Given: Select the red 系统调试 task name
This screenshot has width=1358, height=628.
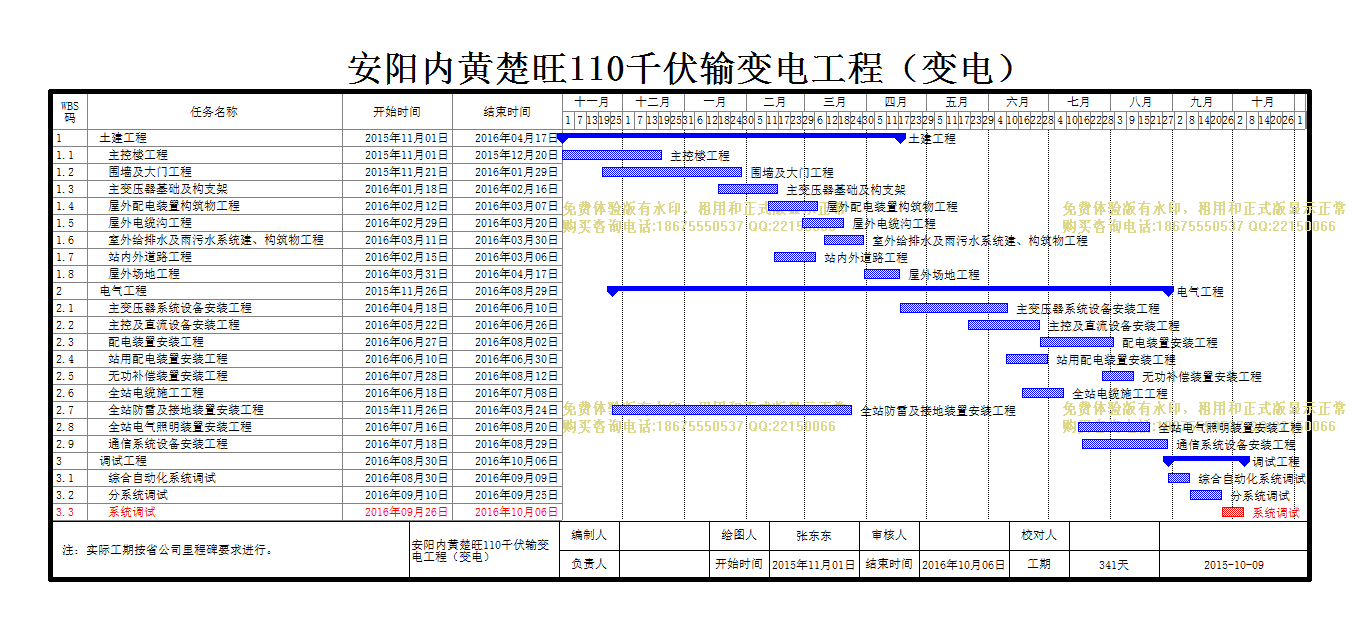Looking at the screenshot, I should tap(132, 512).
